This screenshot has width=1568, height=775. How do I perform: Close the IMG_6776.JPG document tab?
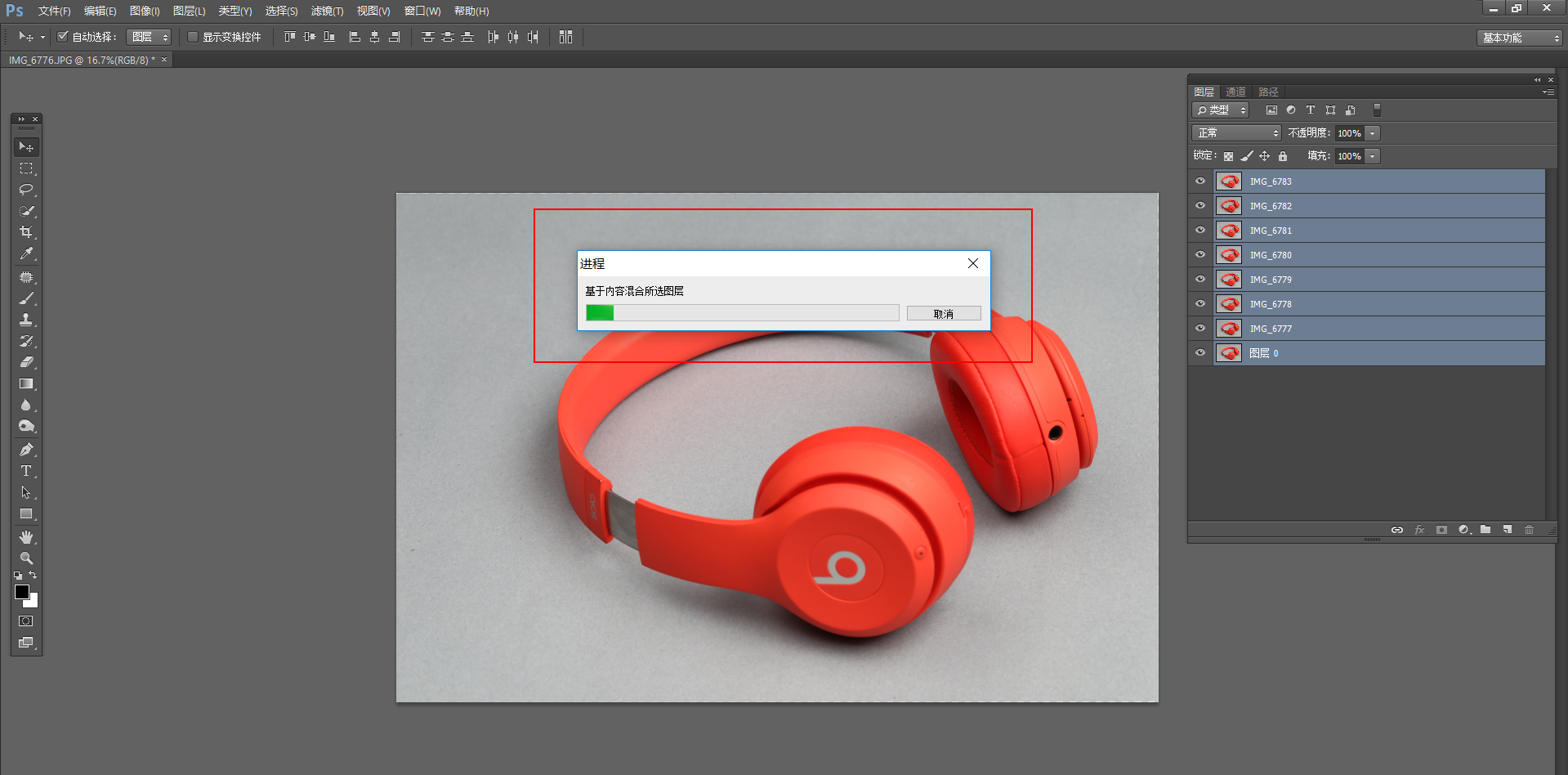pos(164,60)
